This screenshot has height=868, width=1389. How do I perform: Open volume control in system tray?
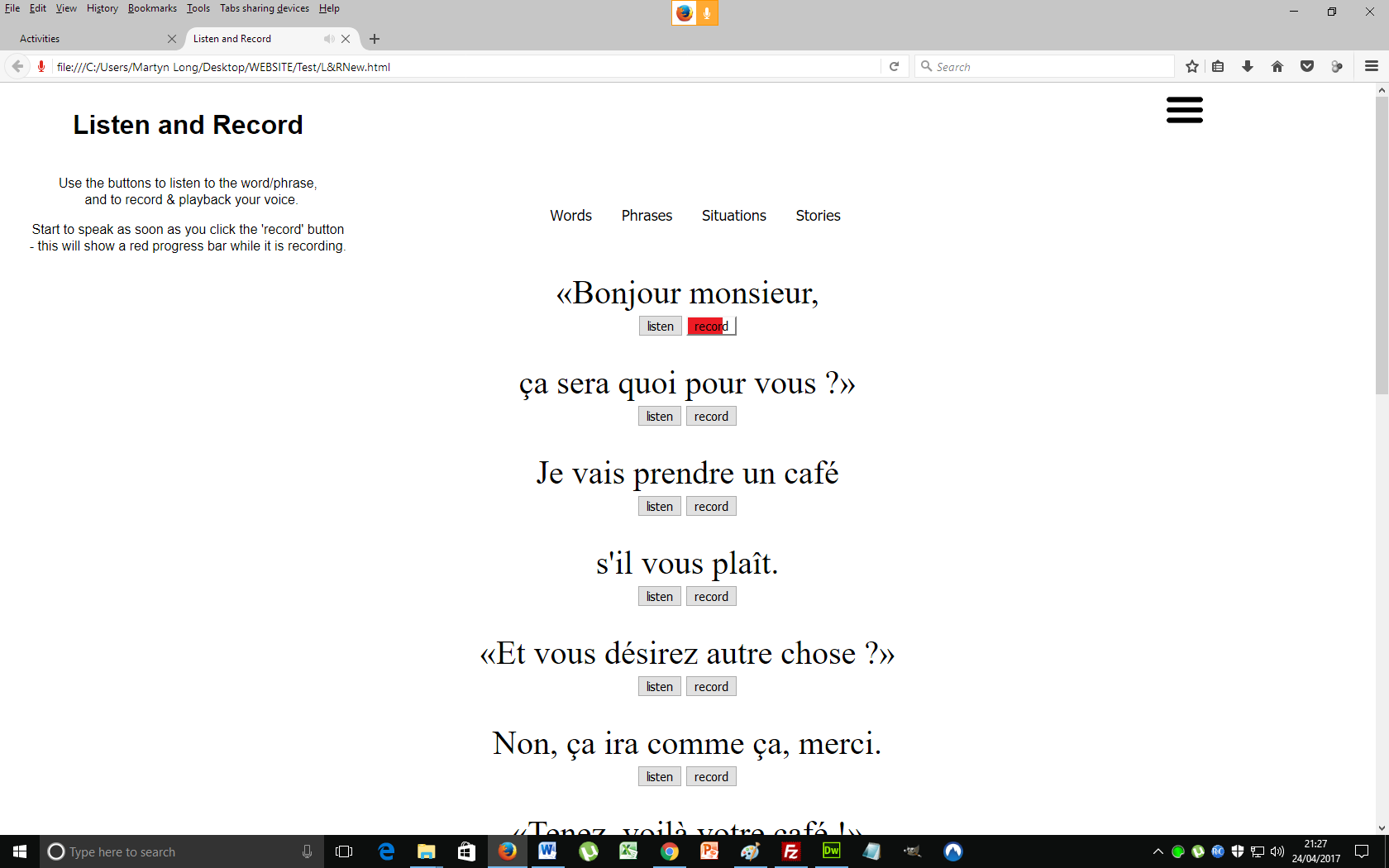1277,851
